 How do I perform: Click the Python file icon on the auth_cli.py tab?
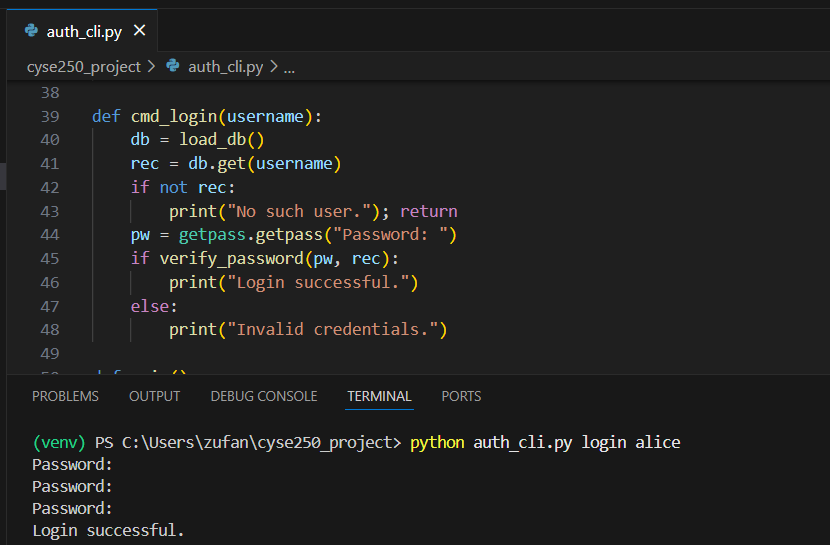(31, 31)
